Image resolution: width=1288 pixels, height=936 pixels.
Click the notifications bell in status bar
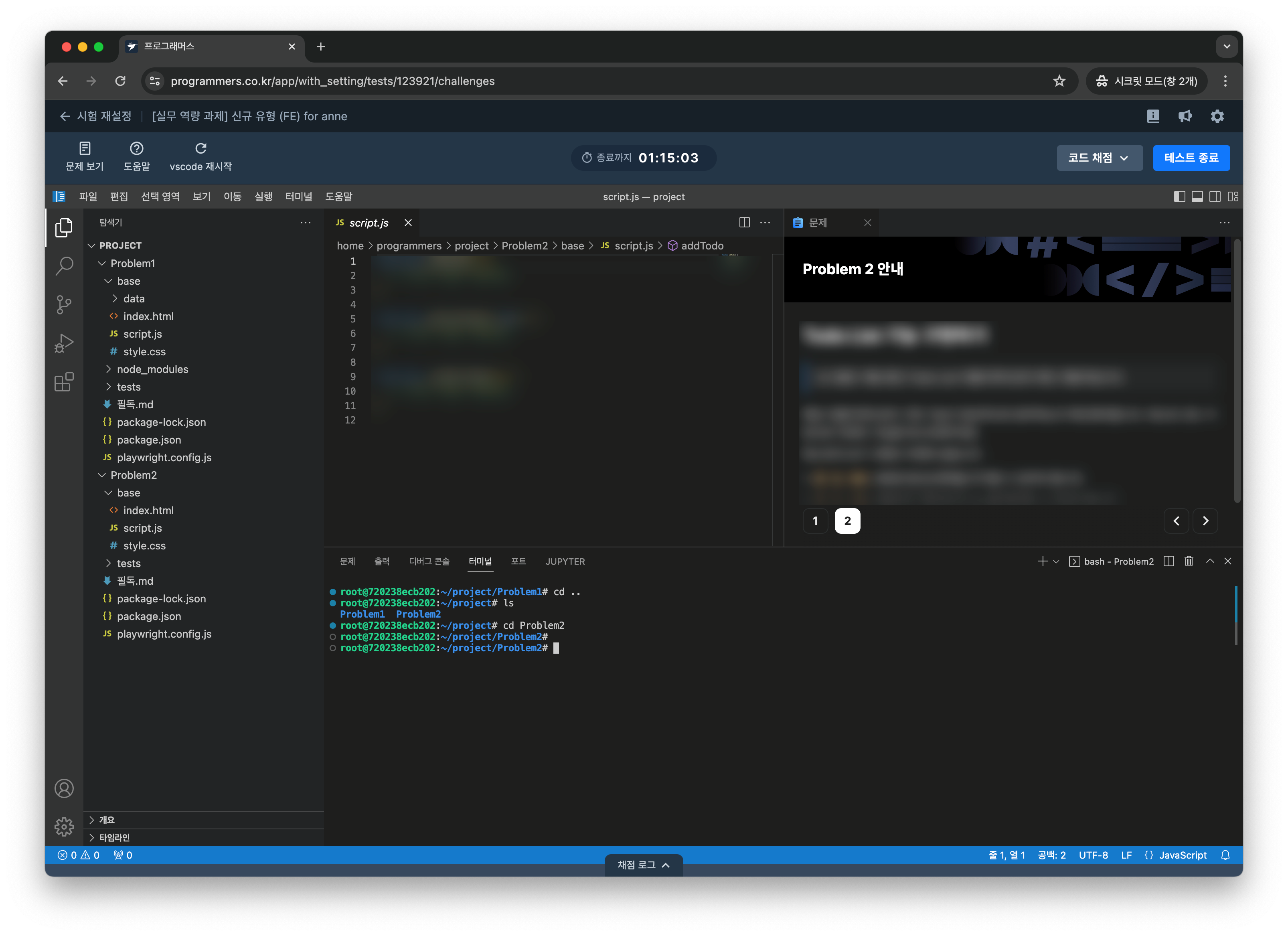[1225, 855]
